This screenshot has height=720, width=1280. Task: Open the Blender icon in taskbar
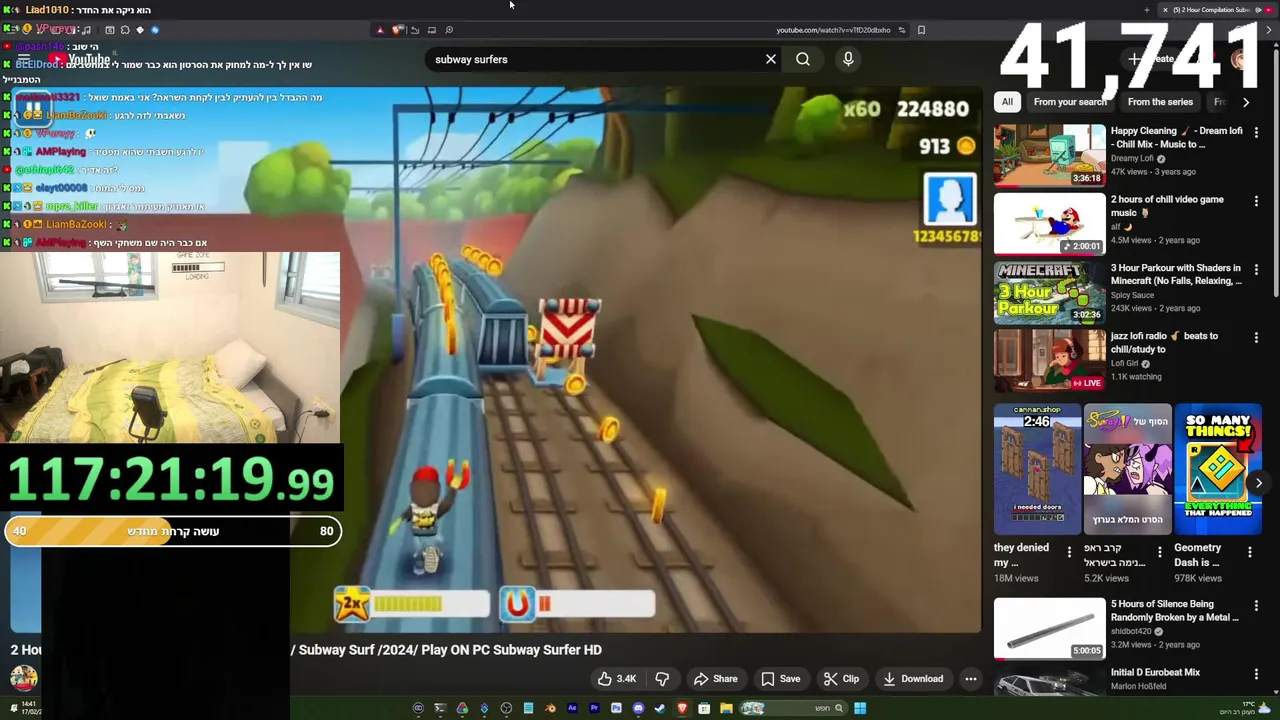pyautogui.click(x=550, y=708)
